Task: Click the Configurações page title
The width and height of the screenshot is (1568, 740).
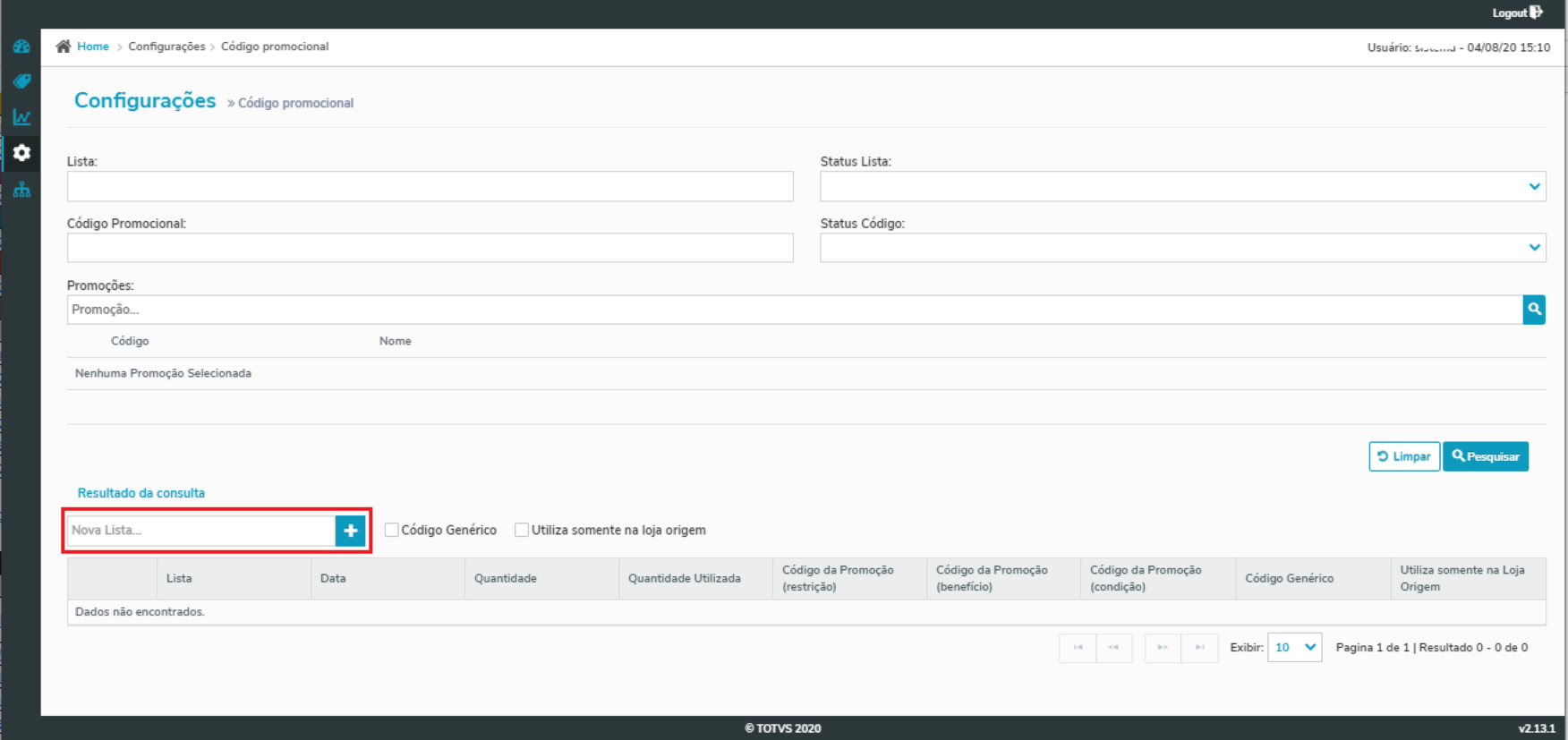Action: click(x=145, y=101)
